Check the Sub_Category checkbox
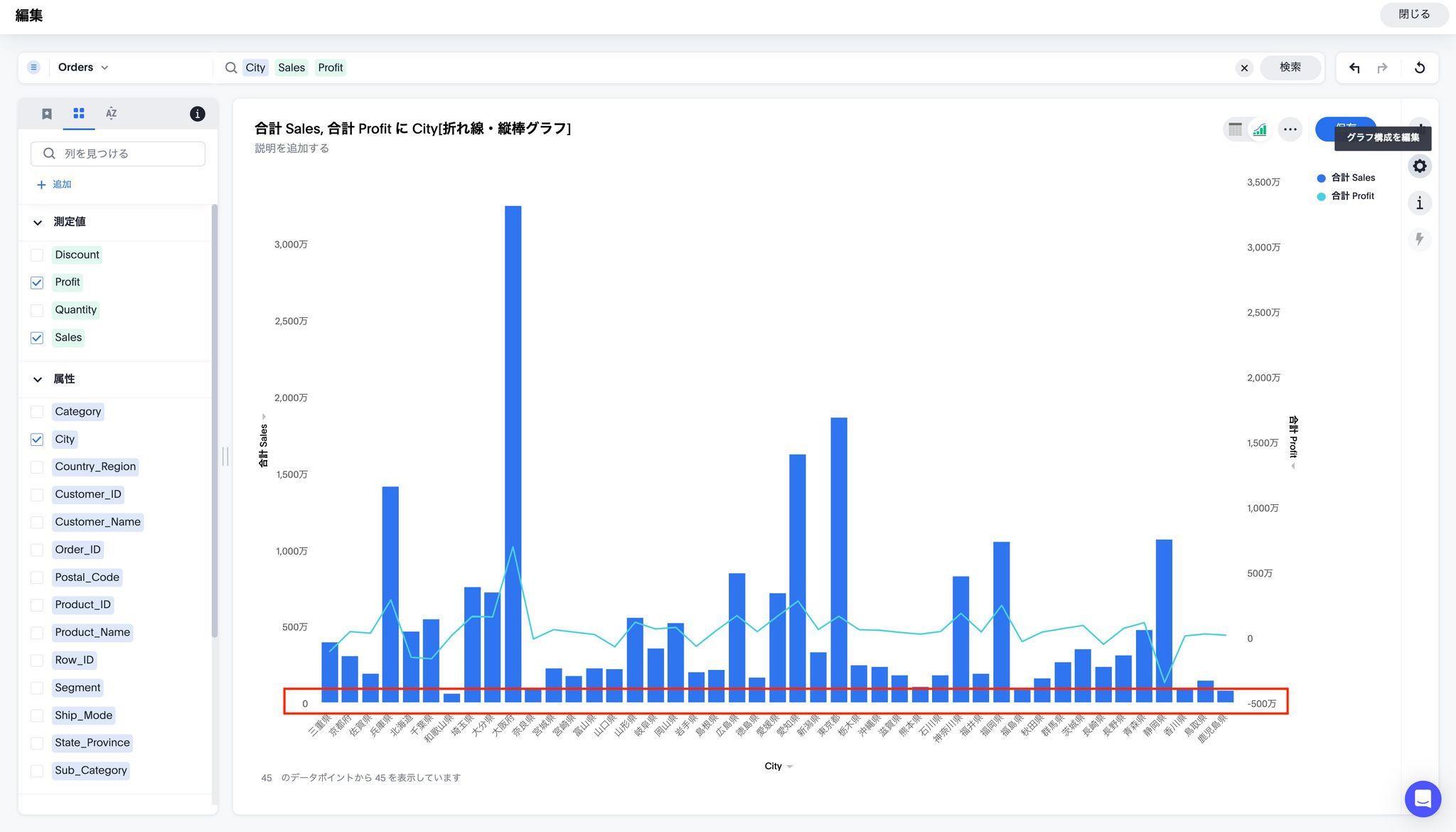 [37, 771]
